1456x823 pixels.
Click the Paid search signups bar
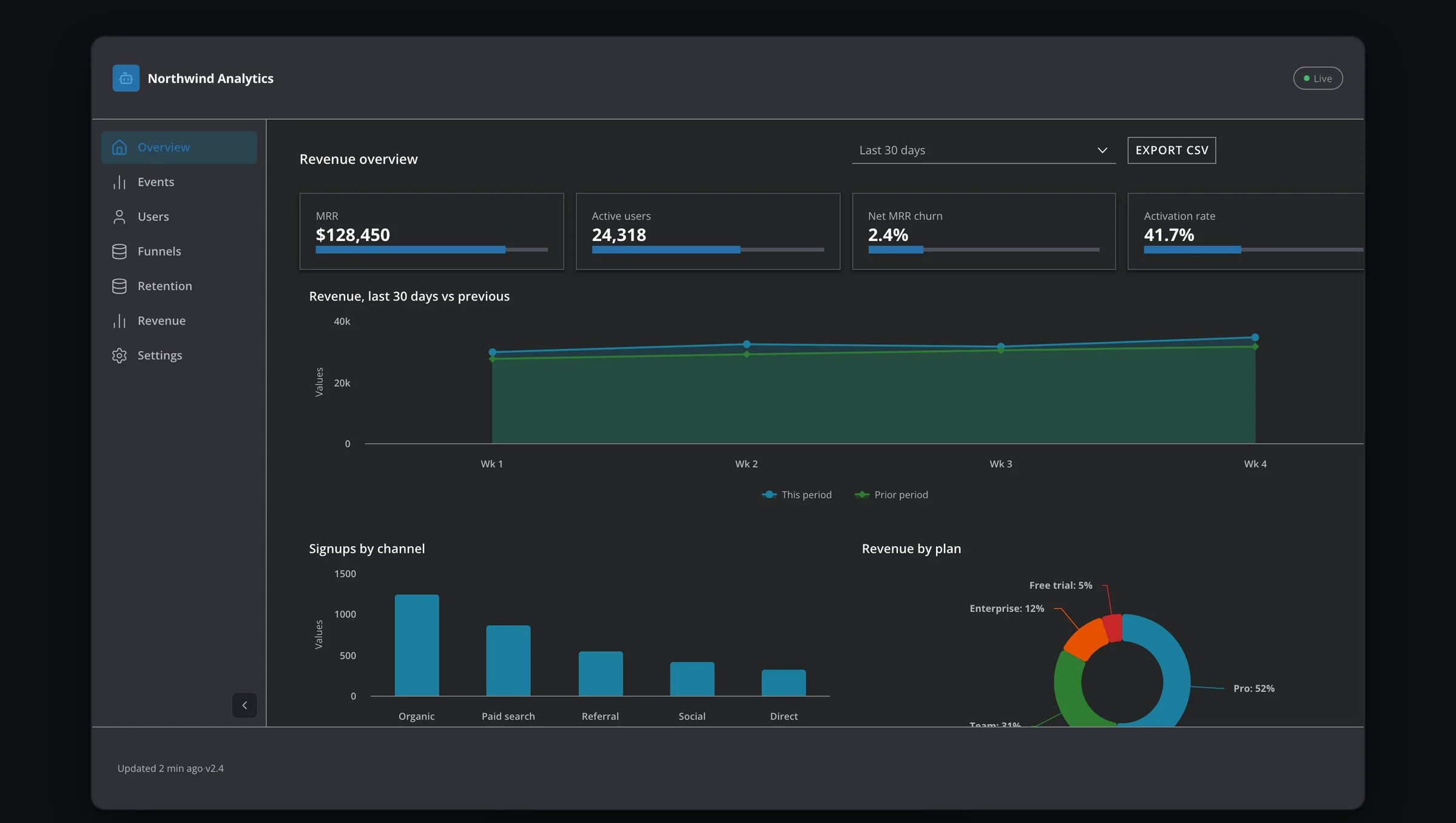508,660
